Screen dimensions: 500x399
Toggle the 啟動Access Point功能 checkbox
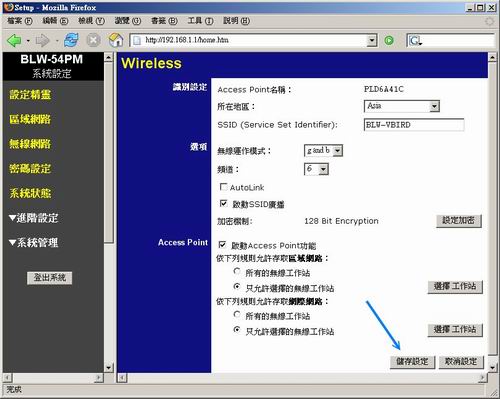[x=222, y=245]
